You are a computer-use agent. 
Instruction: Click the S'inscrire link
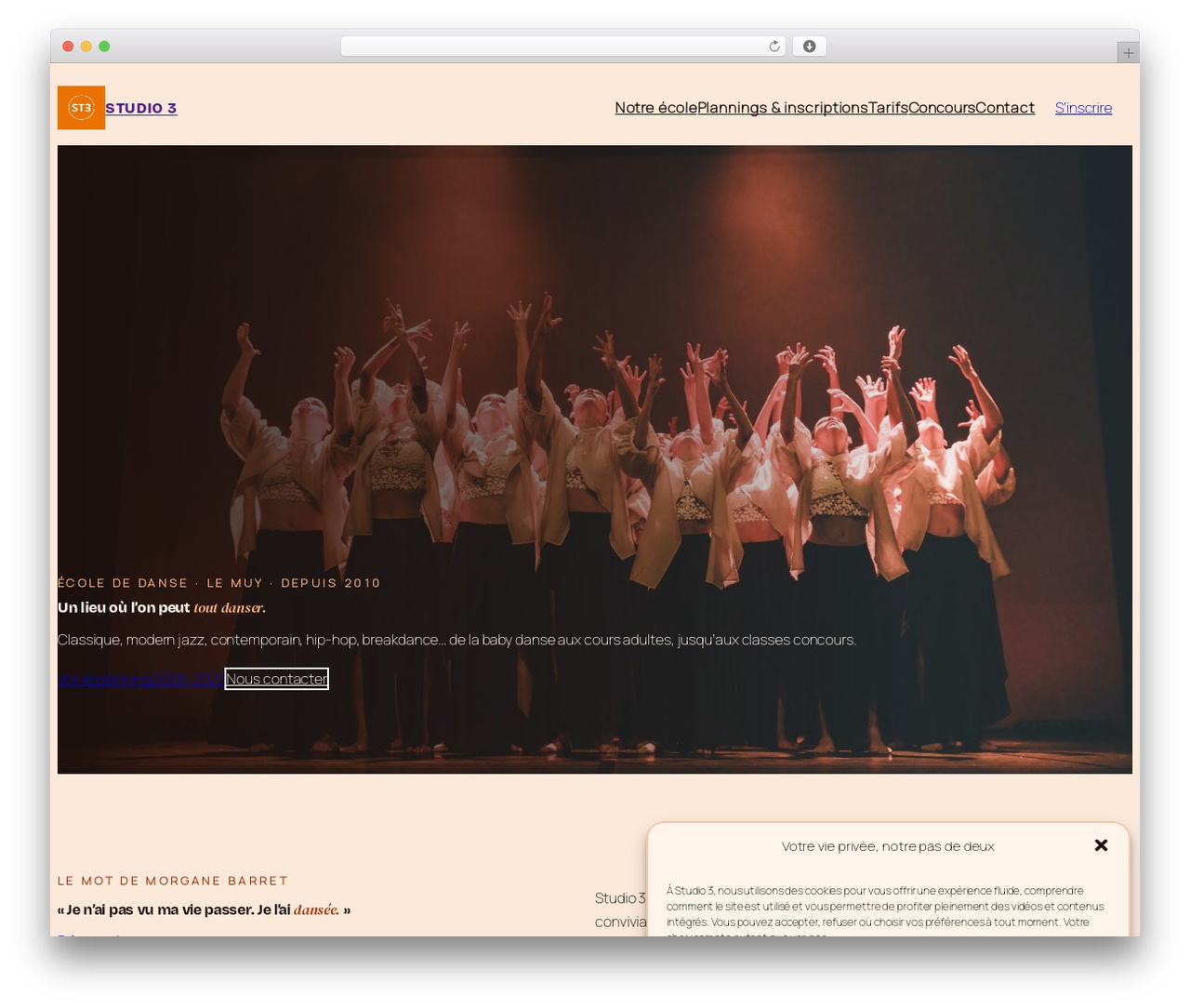click(x=1083, y=108)
